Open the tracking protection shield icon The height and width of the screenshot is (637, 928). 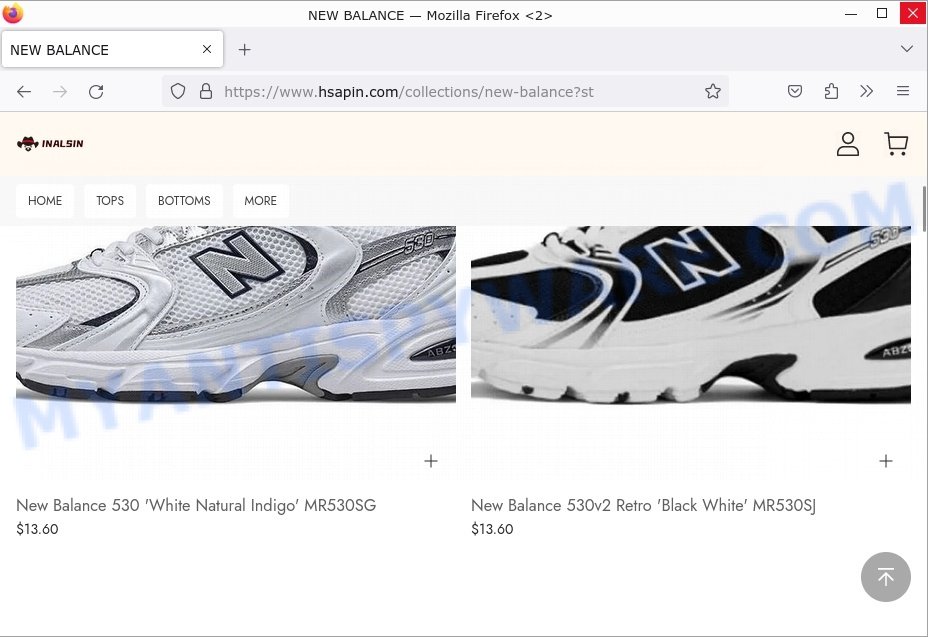178,91
